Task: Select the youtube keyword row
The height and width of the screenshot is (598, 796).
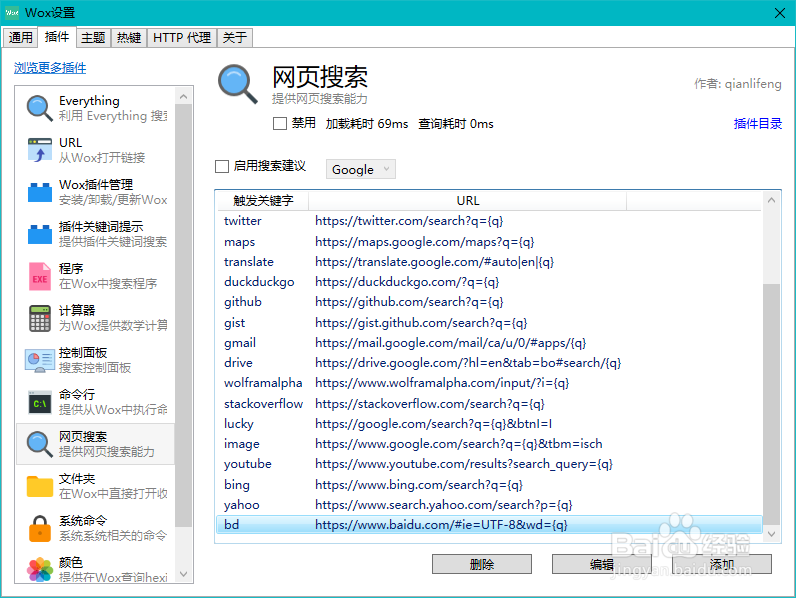Action: pos(489,464)
